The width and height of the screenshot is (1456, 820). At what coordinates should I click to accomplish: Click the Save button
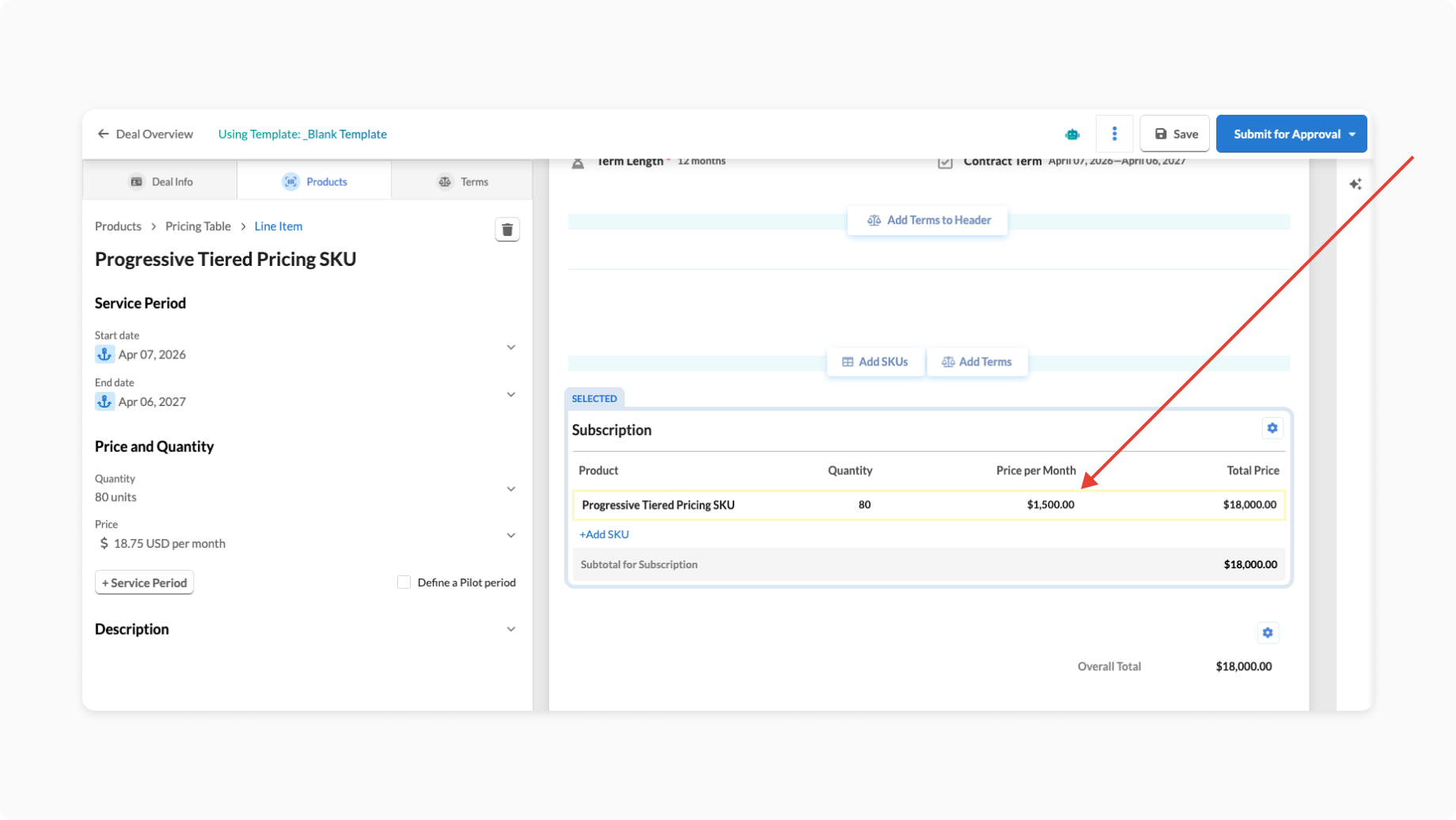click(1174, 135)
